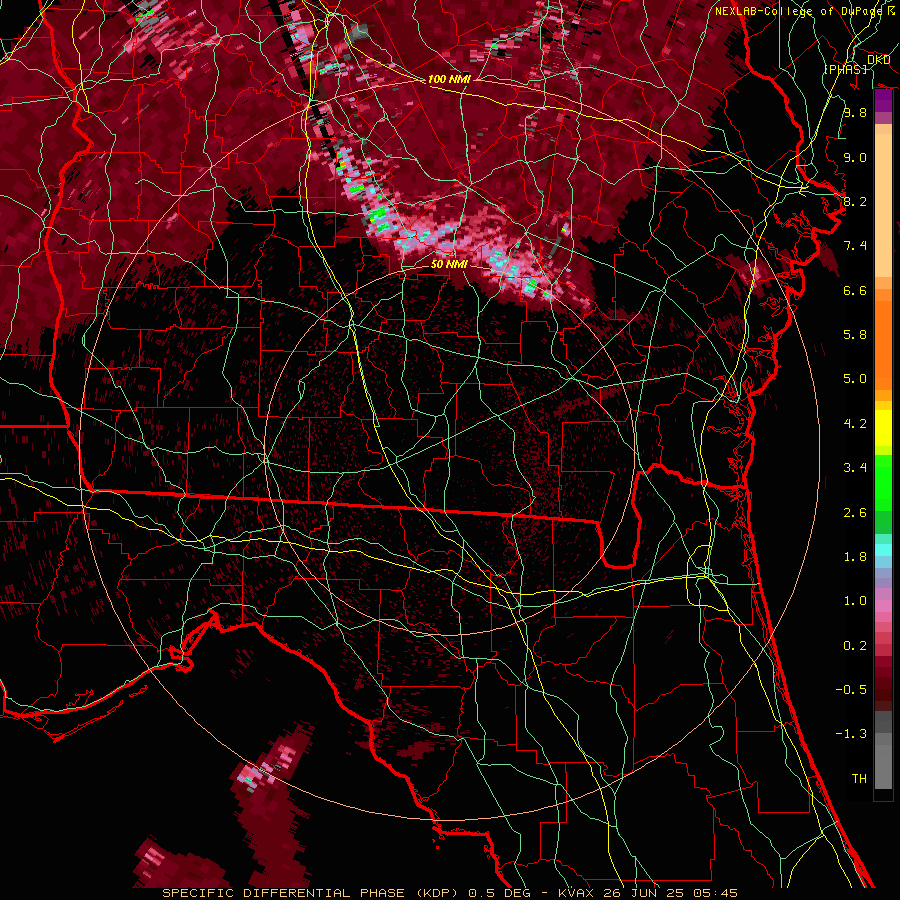Image resolution: width=900 pixels, height=900 pixels.
Task: Select the 5.0 value on the legend
Action: point(855,379)
